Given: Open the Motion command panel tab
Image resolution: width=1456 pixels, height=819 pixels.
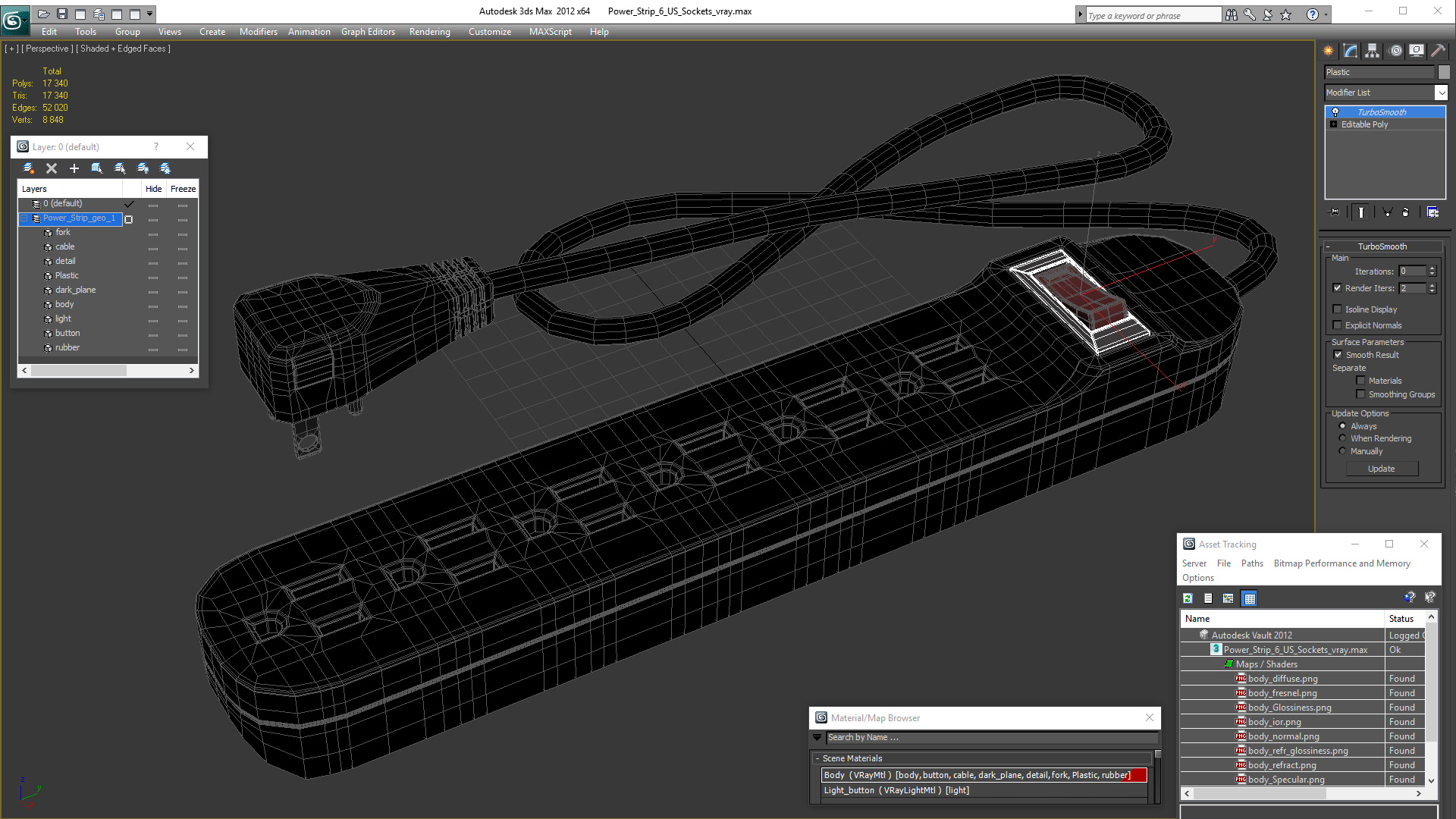Looking at the screenshot, I should (1395, 51).
